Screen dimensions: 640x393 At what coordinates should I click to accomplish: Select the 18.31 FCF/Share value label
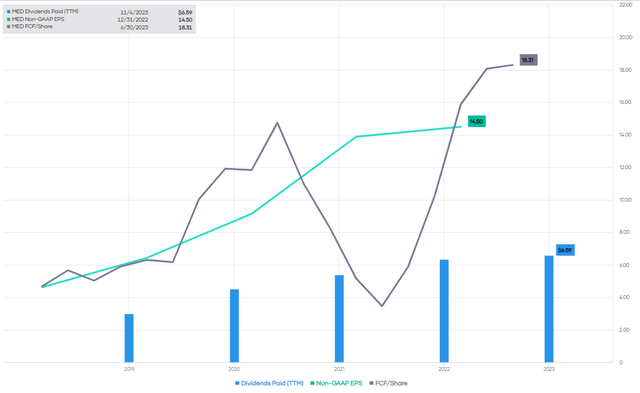(528, 60)
